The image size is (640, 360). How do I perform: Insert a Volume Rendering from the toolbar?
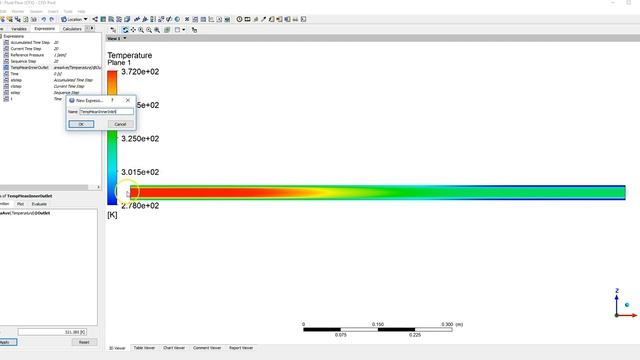coord(127,19)
